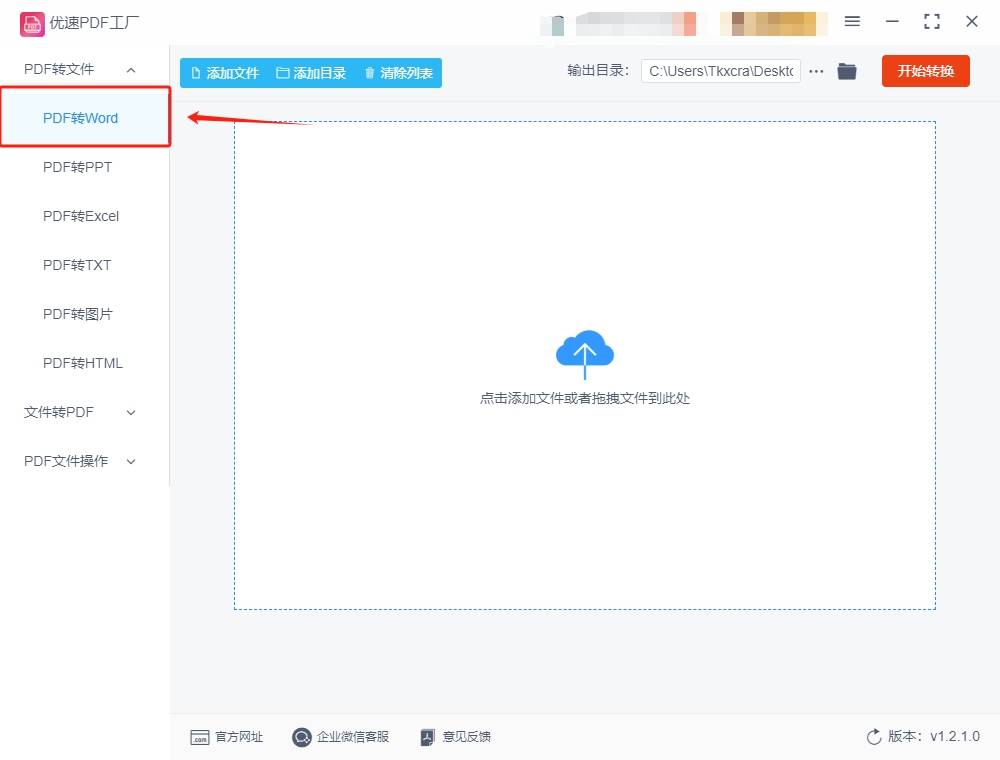Collapse the PDF转文件 category
Image resolution: width=1000 pixels, height=760 pixels.
130,69
